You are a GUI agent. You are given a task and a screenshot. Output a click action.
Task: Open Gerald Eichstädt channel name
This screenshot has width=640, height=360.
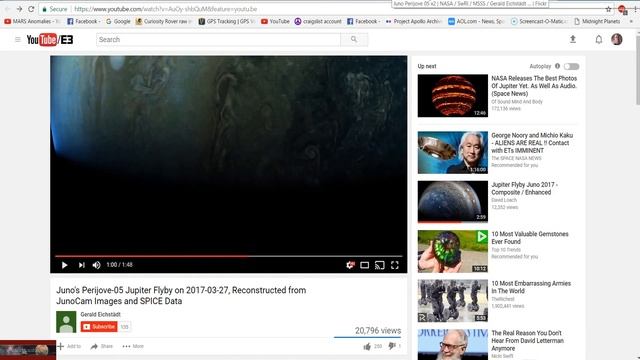point(100,314)
